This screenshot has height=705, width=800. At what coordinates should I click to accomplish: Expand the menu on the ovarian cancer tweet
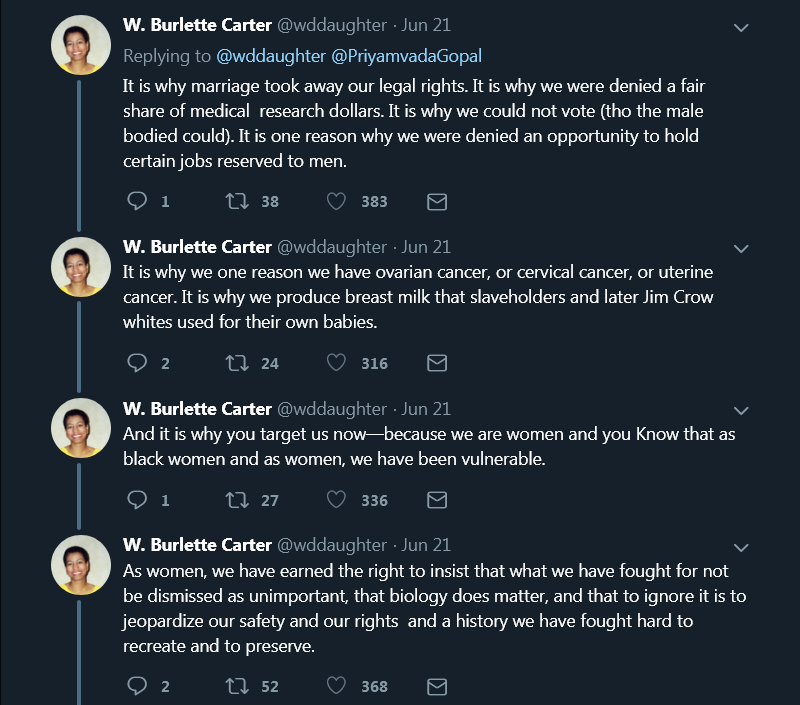tap(741, 247)
